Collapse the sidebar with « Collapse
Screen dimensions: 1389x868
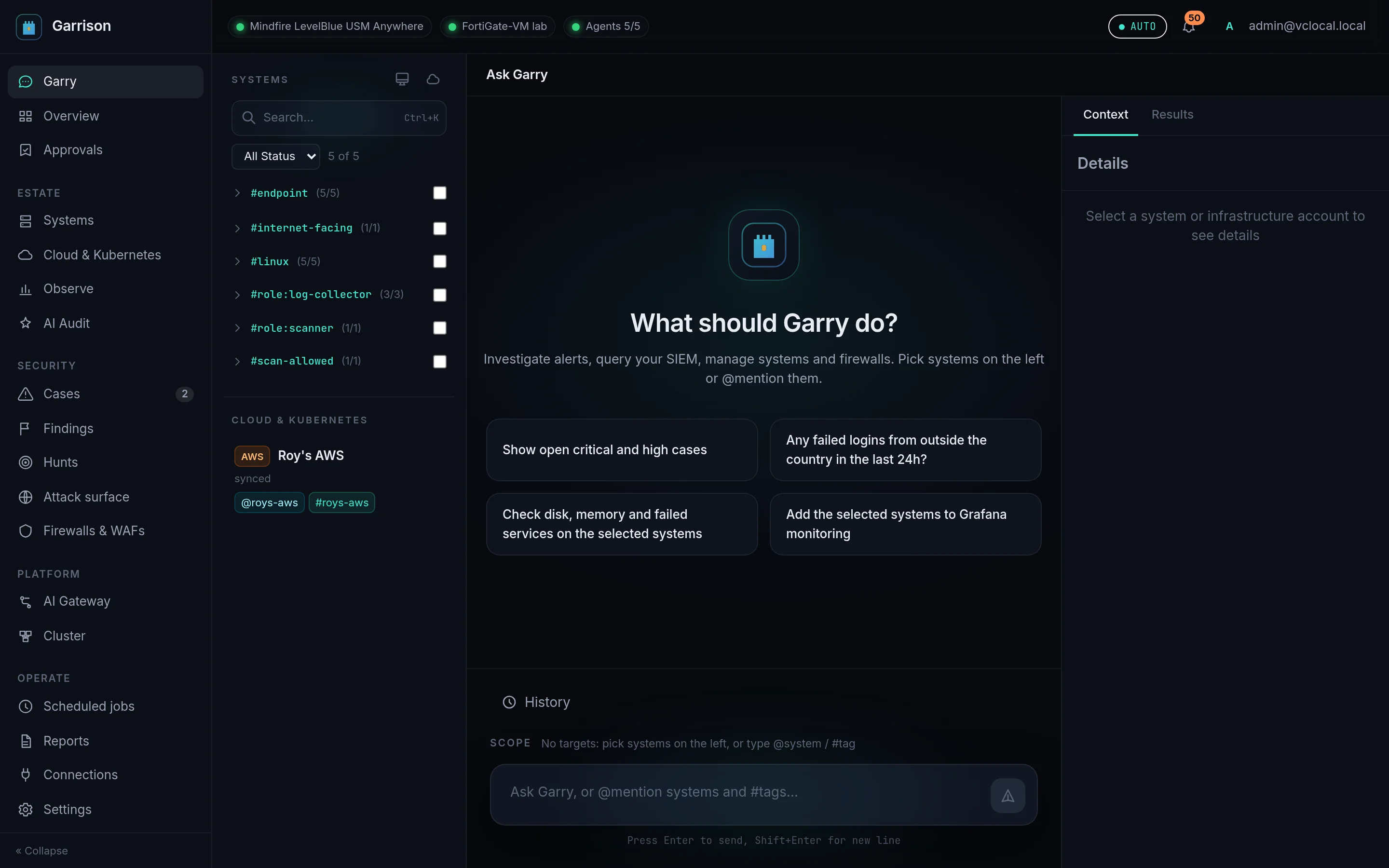pos(42,851)
